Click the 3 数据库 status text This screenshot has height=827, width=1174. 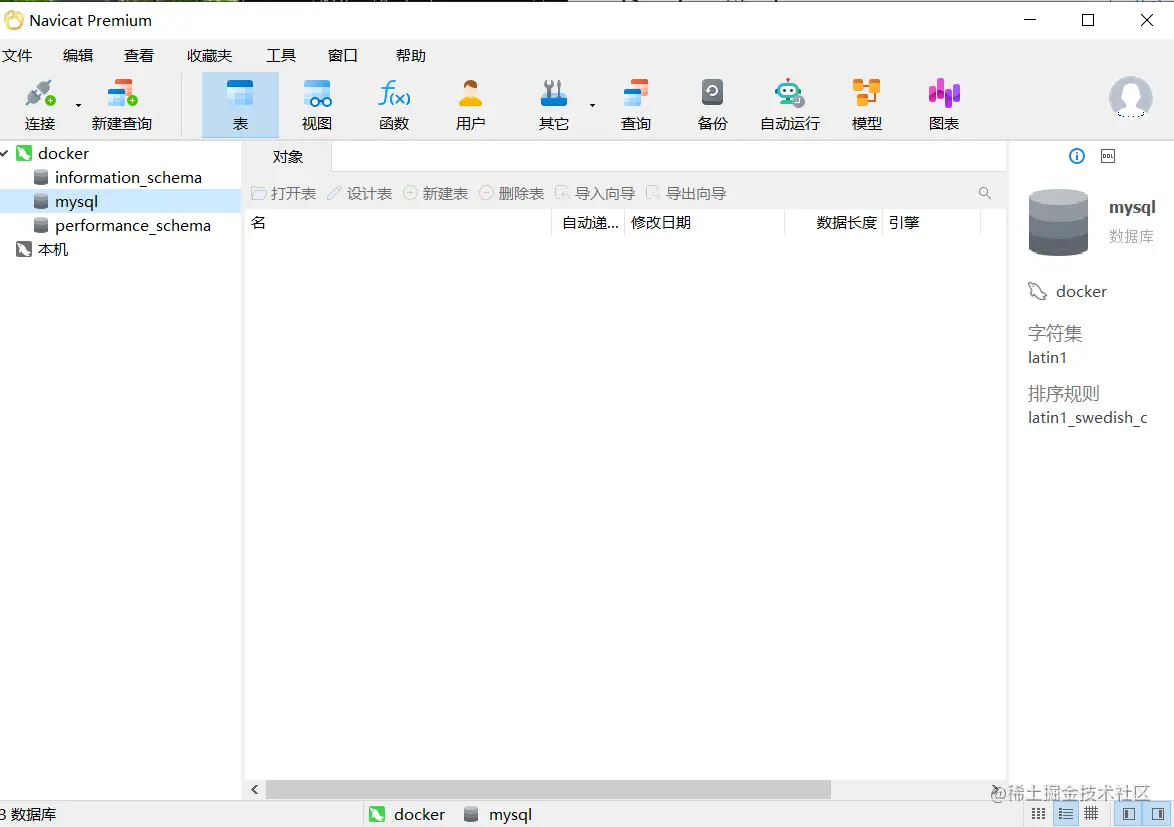coord(28,814)
